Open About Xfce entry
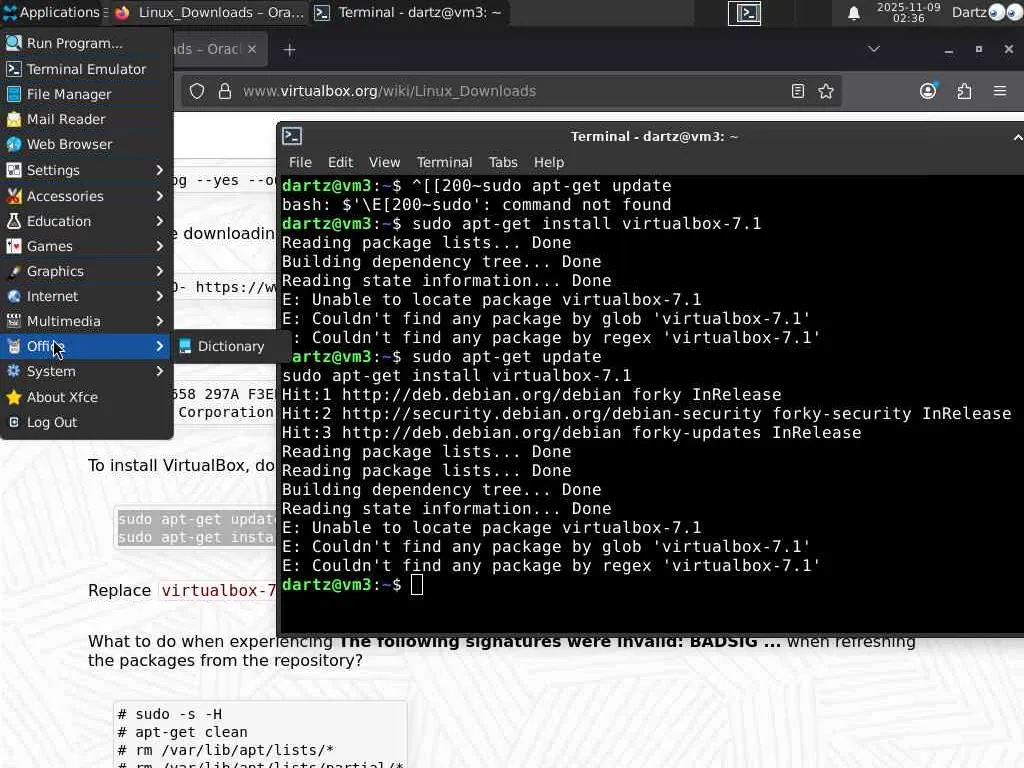This screenshot has width=1024, height=768. click(86, 397)
